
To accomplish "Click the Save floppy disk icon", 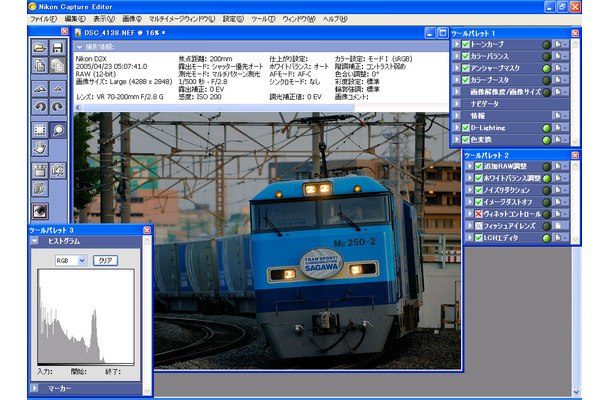I will [x=57, y=47].
